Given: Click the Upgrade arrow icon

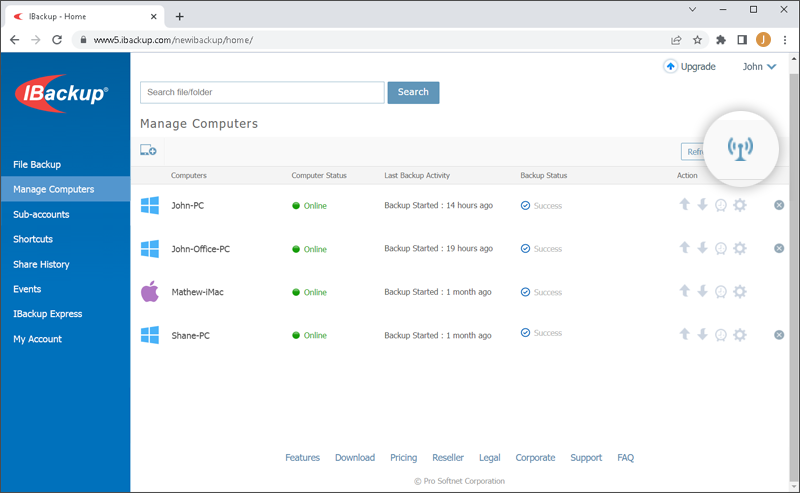Looking at the screenshot, I should click(670, 67).
